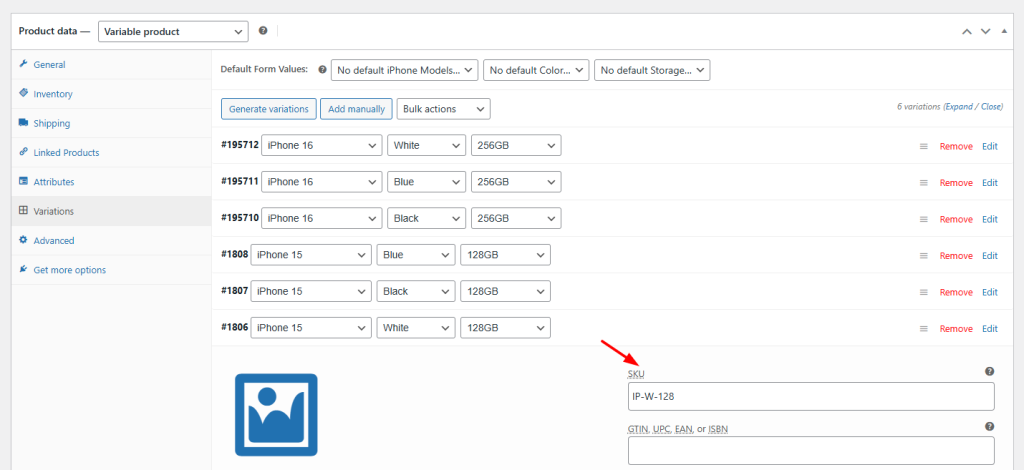Image resolution: width=1024 pixels, height=470 pixels.
Task: Remove variation #195710
Action: pyautogui.click(x=955, y=219)
